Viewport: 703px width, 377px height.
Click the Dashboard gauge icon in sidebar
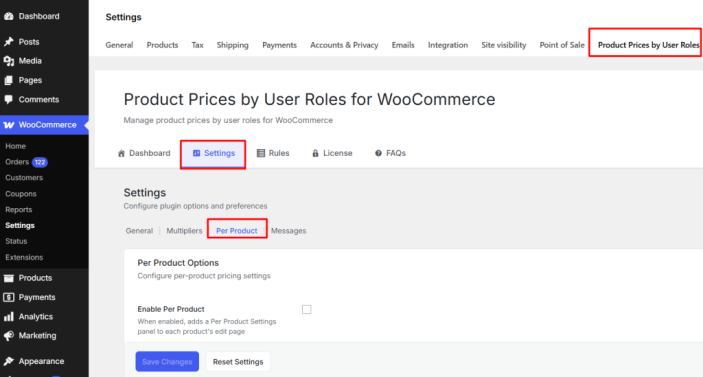tap(9, 16)
